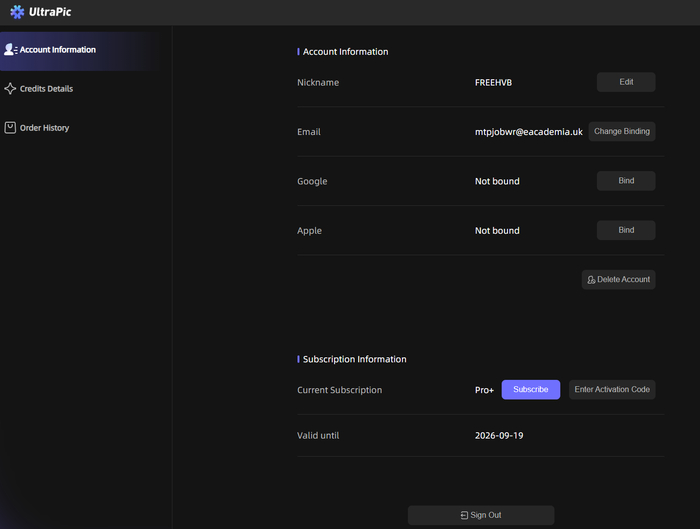Open the Account Information sidebar tab
Image resolution: width=700 pixels, height=529 pixels.
tap(79, 50)
